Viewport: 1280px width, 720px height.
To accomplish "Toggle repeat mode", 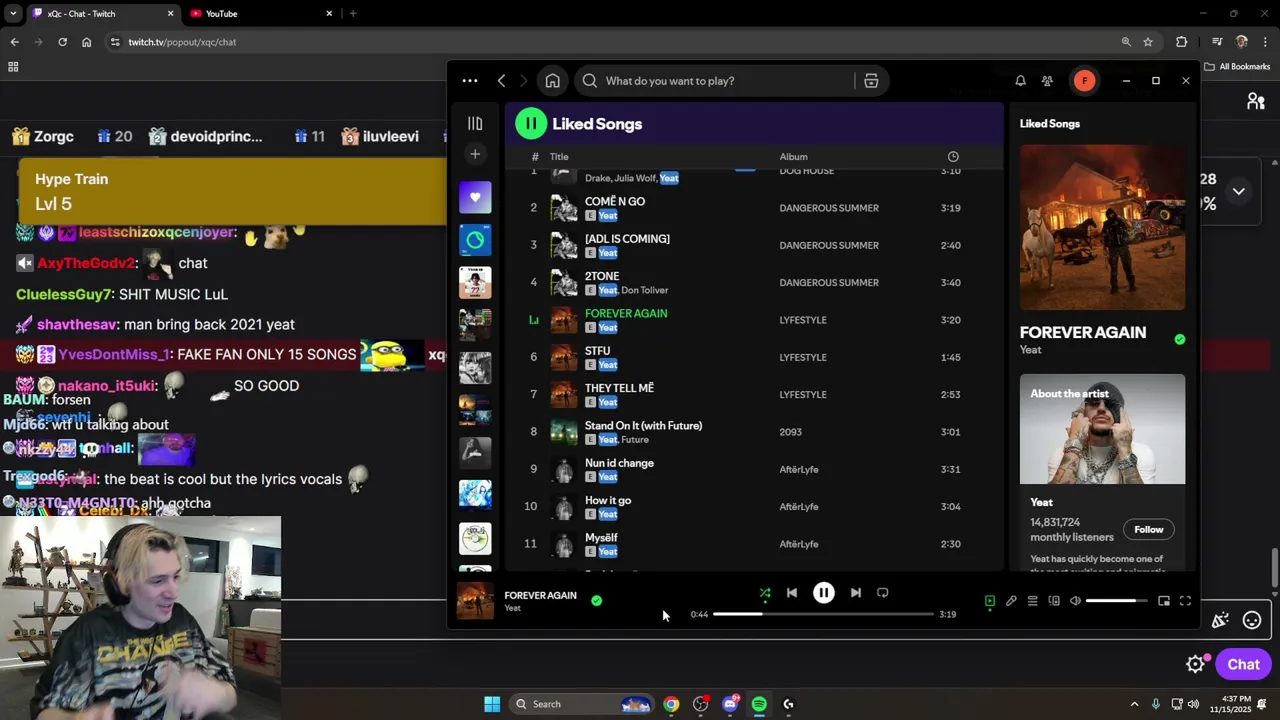I will 883,593.
